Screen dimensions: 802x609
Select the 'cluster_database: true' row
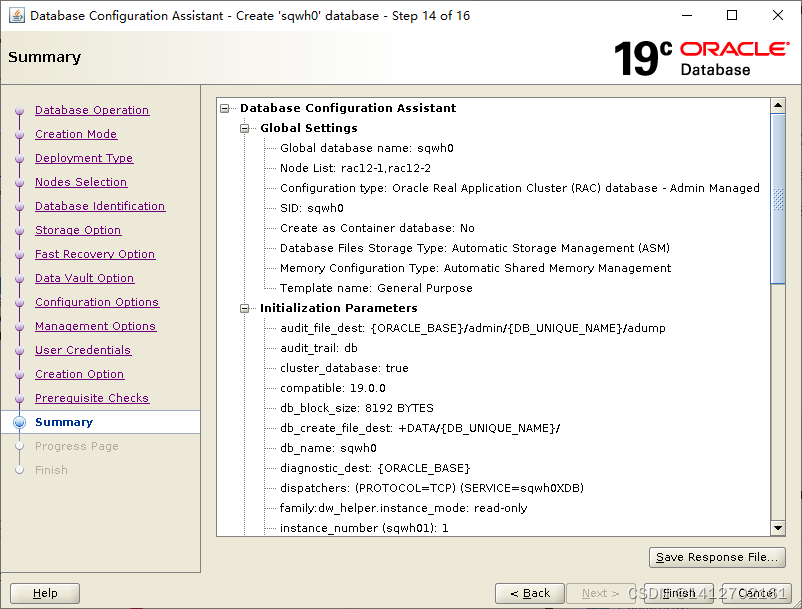click(345, 368)
